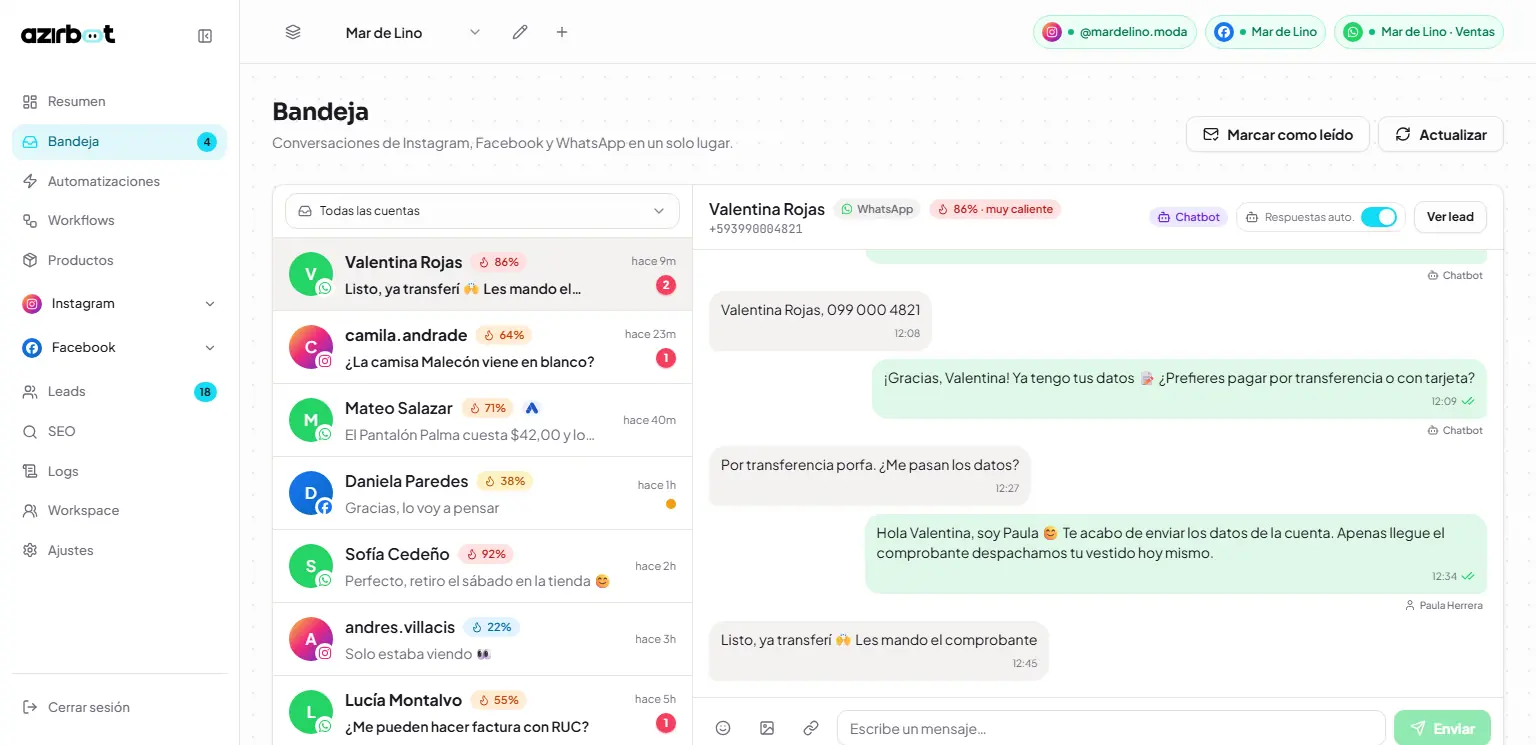The image size is (1536, 745).
Task: Click Cerrar sesión to log out
Action: coord(120,707)
